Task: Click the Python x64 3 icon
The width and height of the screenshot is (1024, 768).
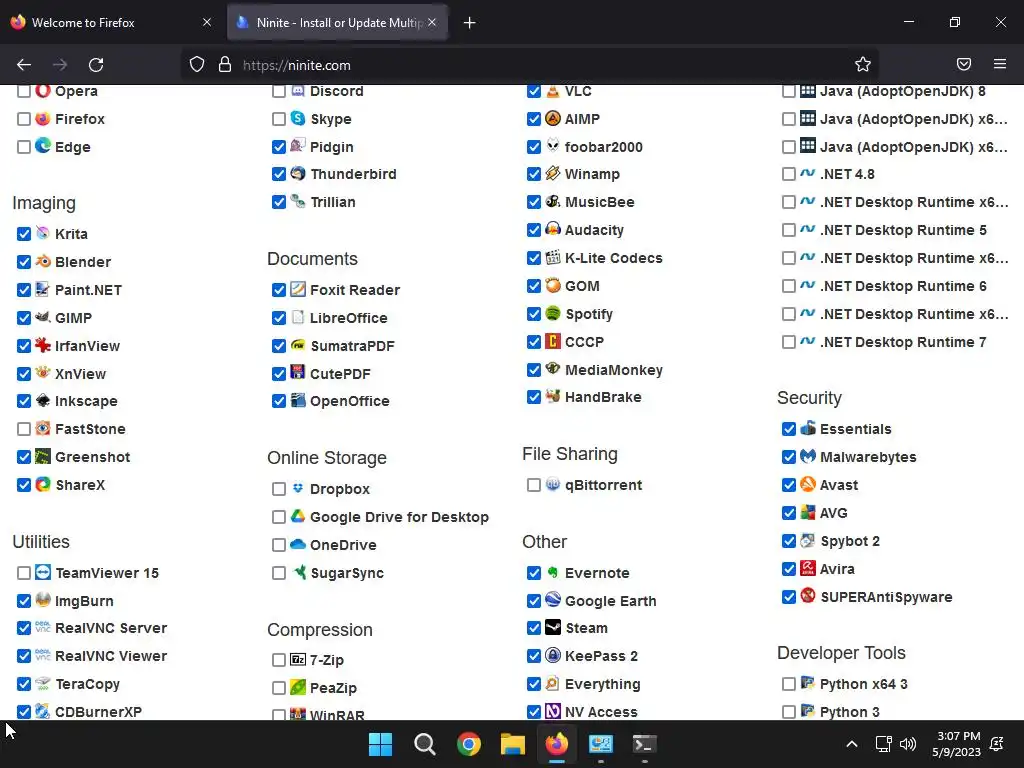Action: tap(808, 683)
